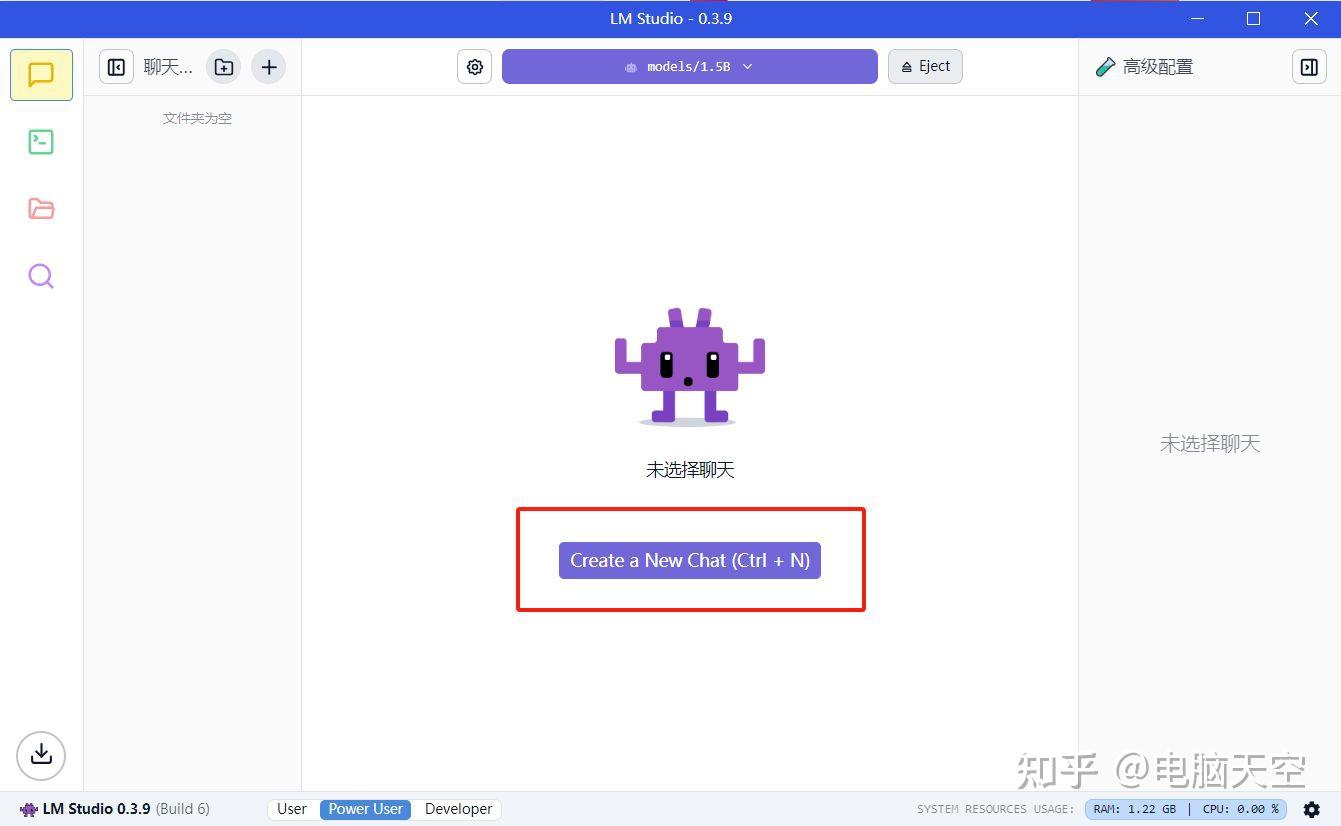Open the Chat tab in the sidebar
Screen dimensions: 1341x826
[x=41, y=75]
